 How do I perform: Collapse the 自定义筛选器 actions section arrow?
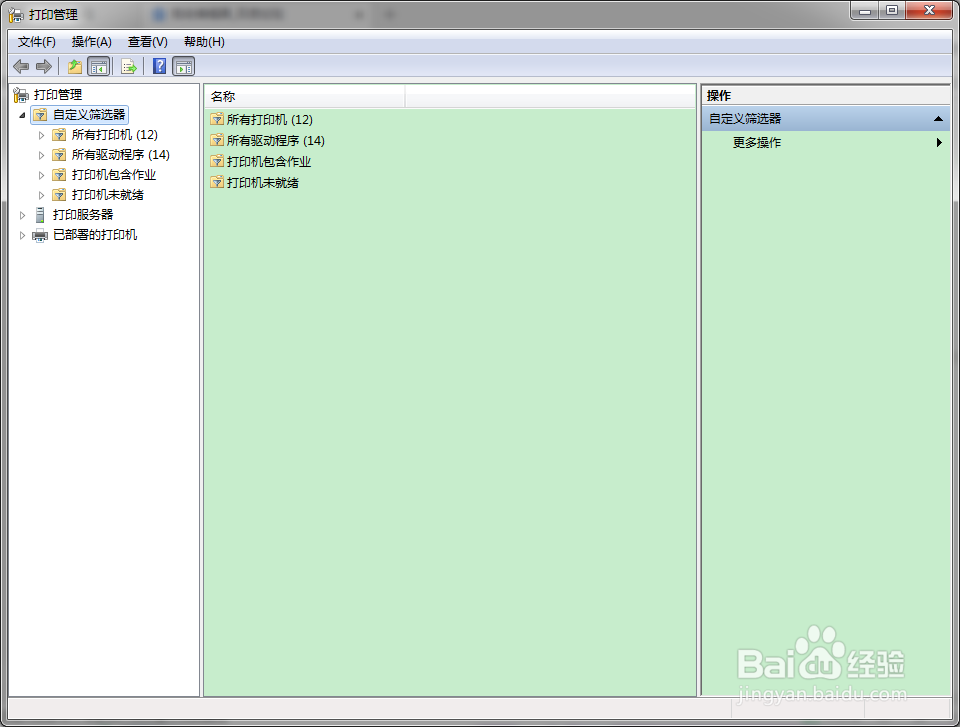pos(938,119)
